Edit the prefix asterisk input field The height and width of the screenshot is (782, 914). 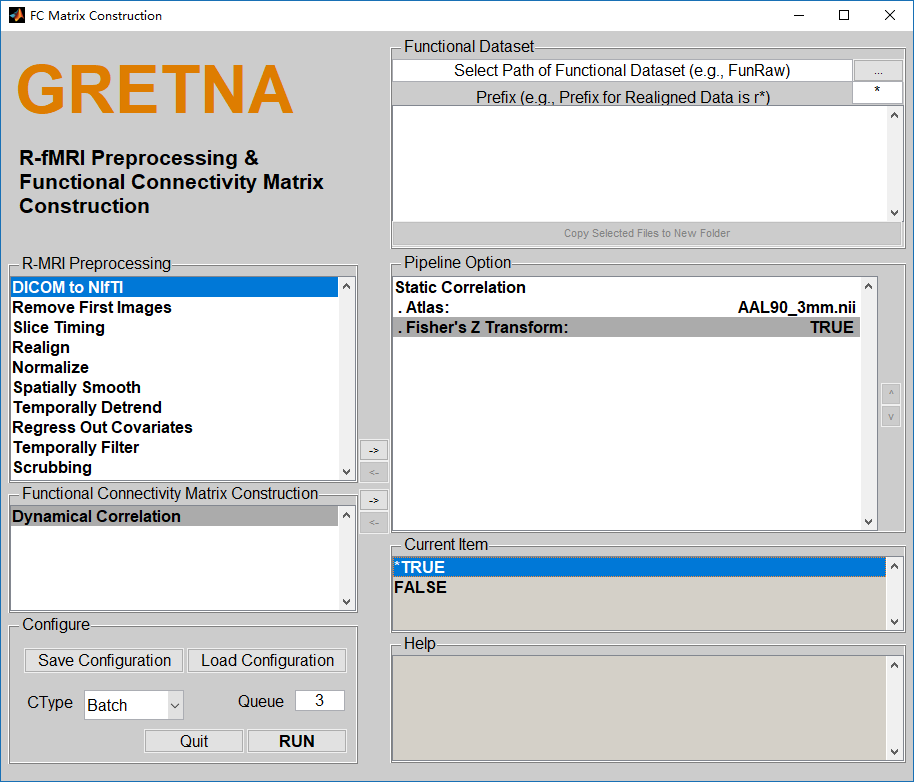[877, 93]
